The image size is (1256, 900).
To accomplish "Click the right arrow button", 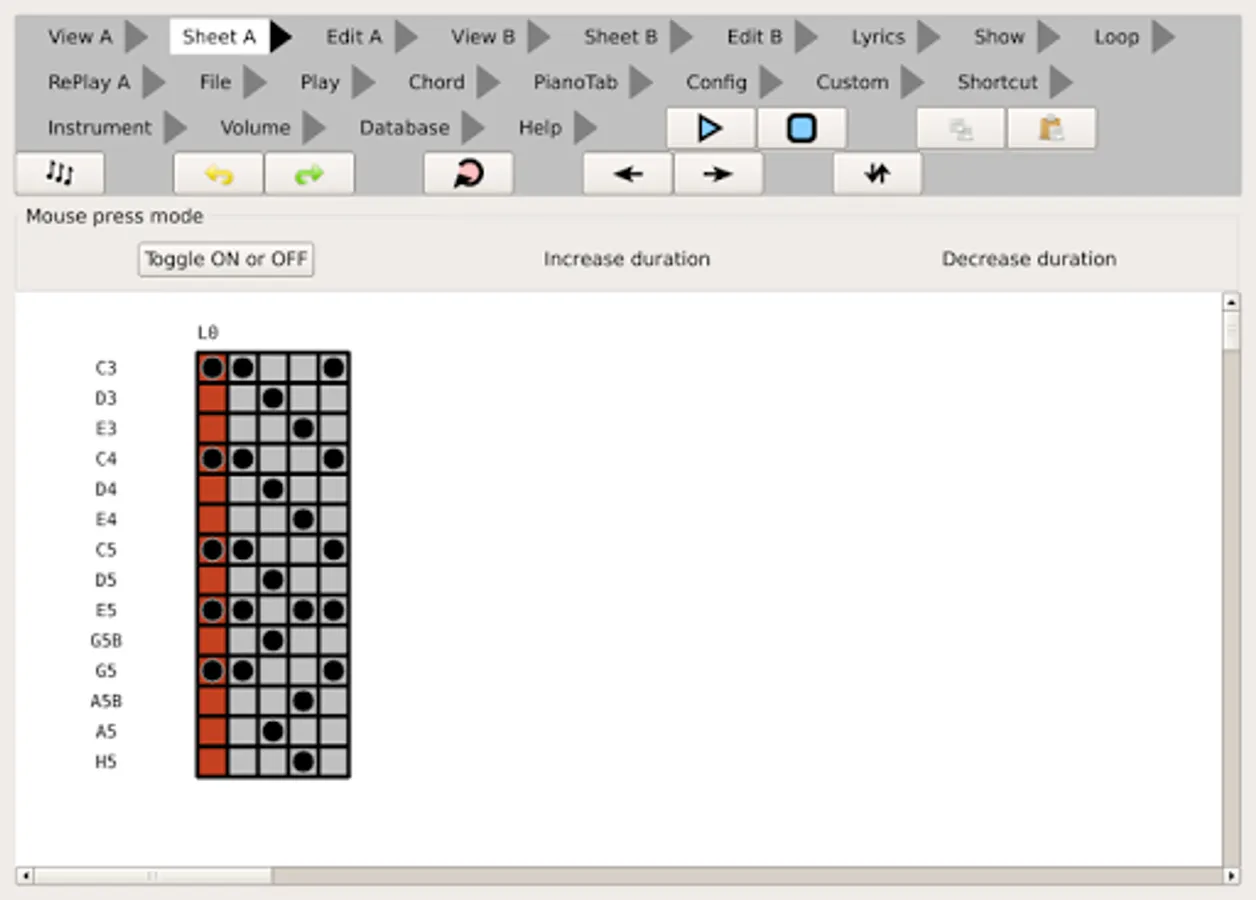I will [718, 173].
